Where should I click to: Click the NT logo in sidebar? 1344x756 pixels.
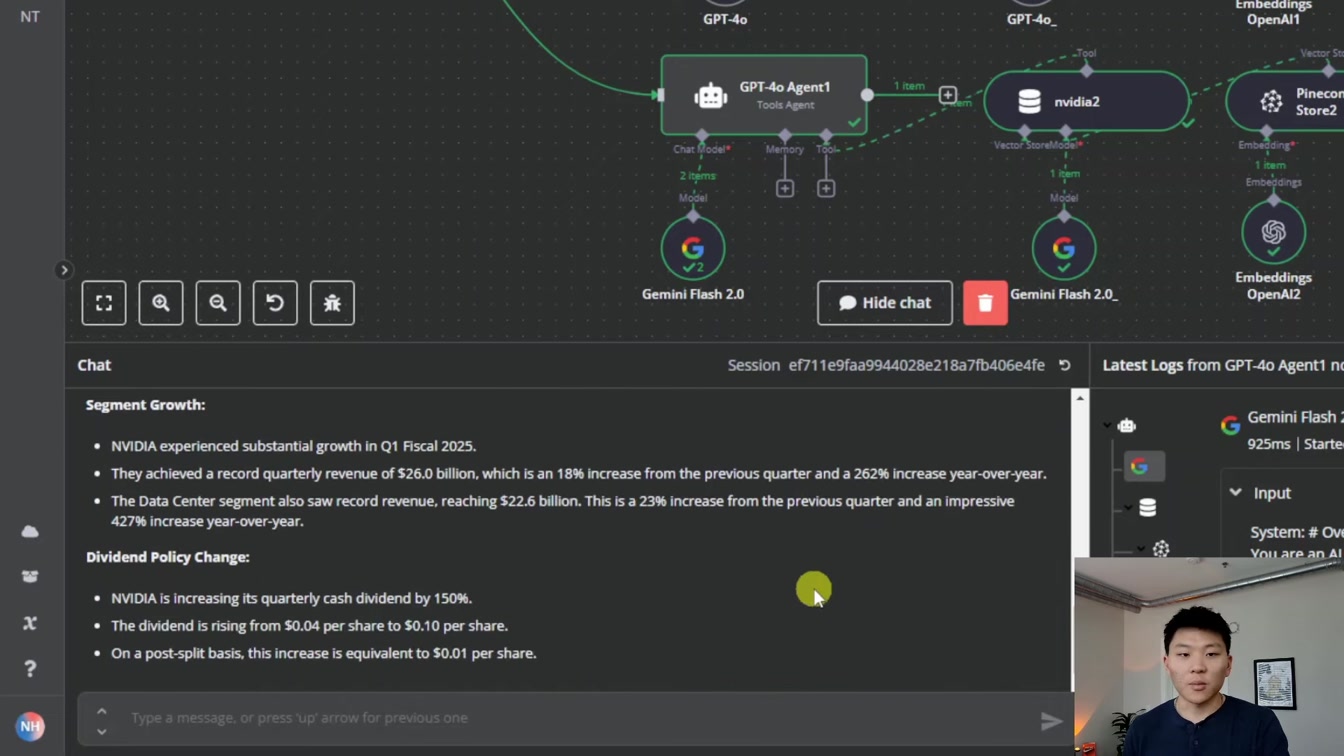tap(30, 16)
